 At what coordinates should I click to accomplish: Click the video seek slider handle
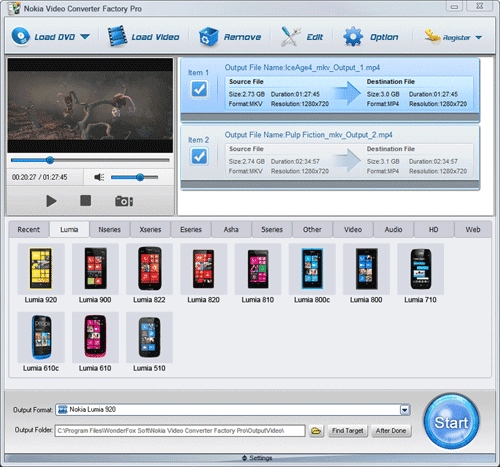[50, 160]
